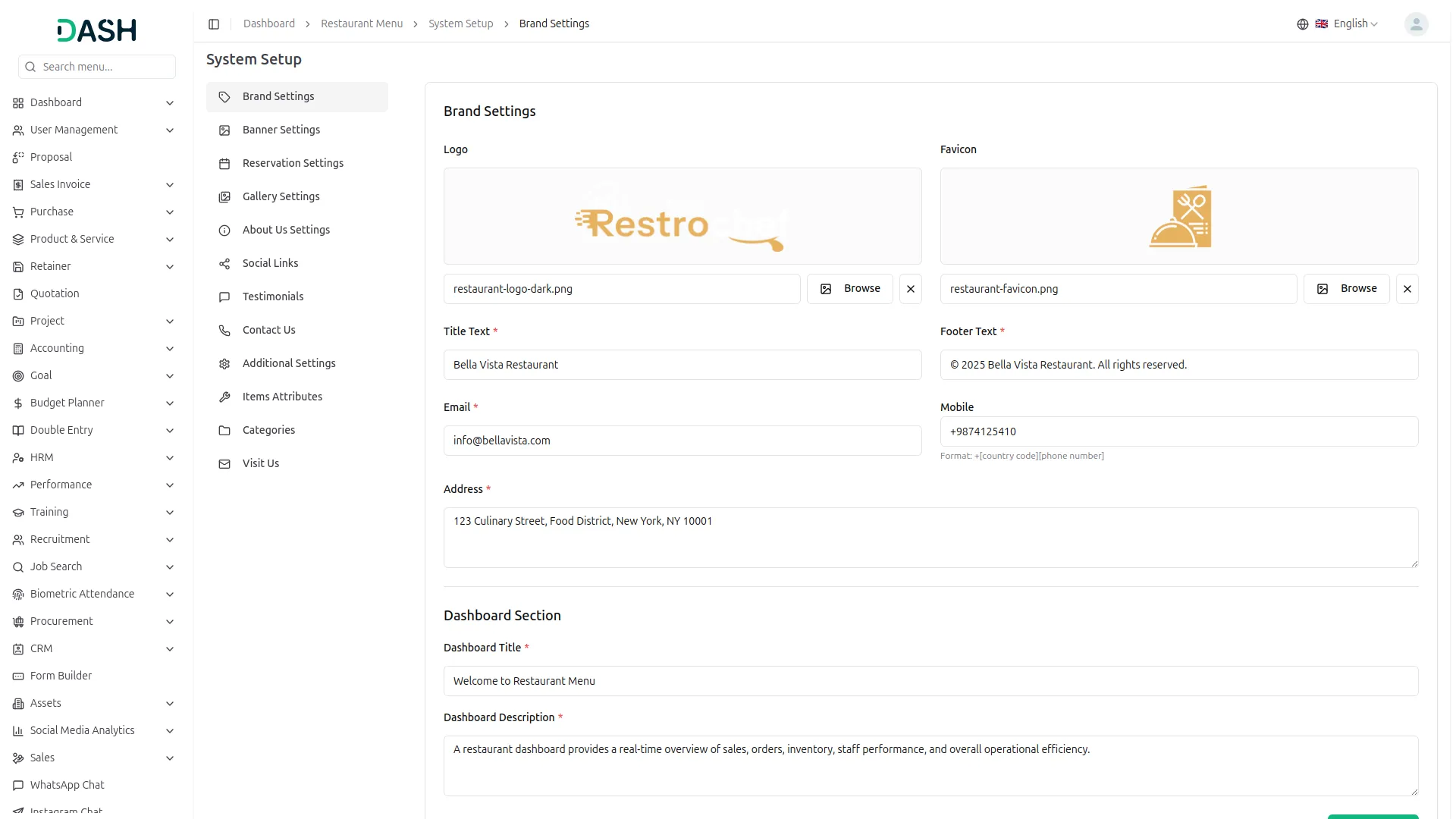Viewport: 1456px width, 819px height.
Task: Open the Banner Settings tab
Action: coord(281,130)
